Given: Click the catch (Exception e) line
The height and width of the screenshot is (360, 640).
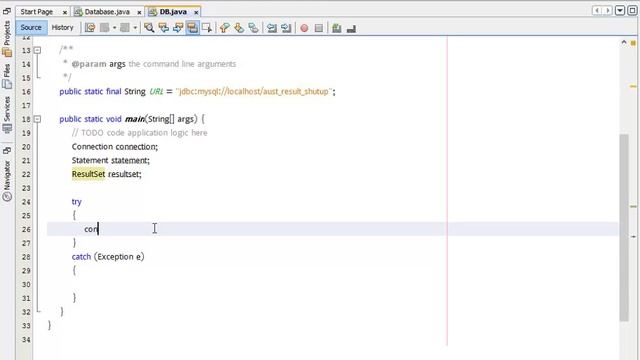Looking at the screenshot, I should [108, 257].
